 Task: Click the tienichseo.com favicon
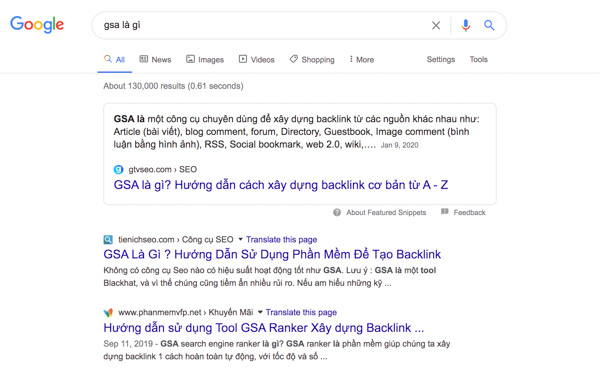coord(108,240)
